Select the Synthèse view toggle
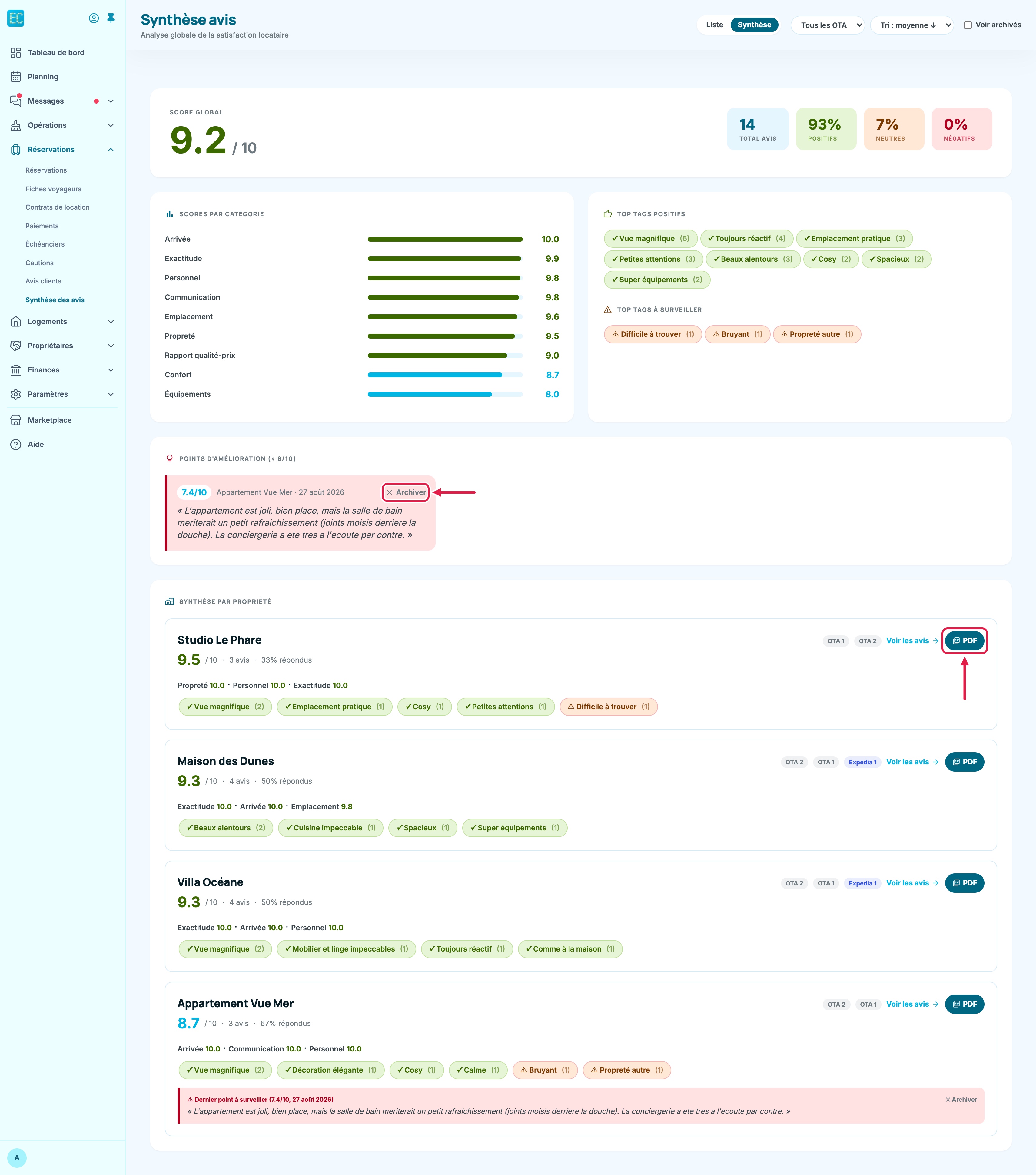Image resolution: width=1036 pixels, height=1175 pixels. [754, 25]
